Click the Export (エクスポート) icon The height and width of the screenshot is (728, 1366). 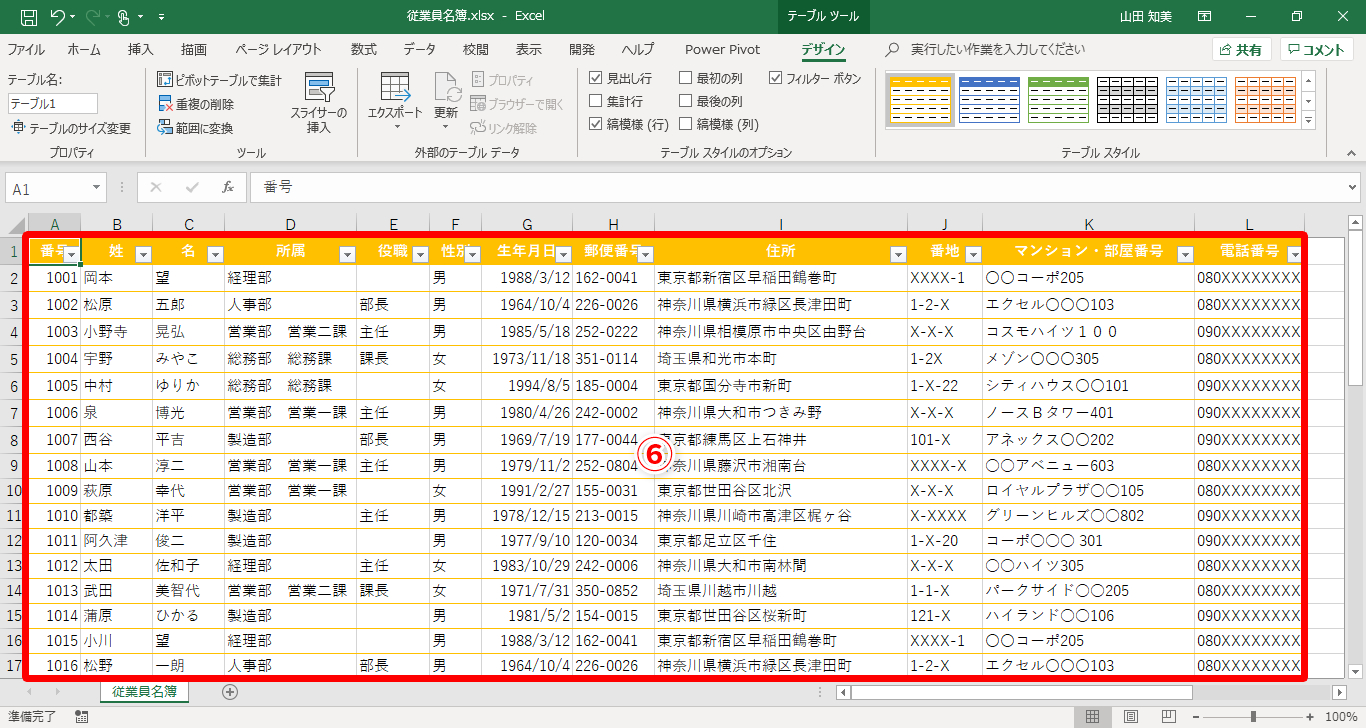click(395, 88)
